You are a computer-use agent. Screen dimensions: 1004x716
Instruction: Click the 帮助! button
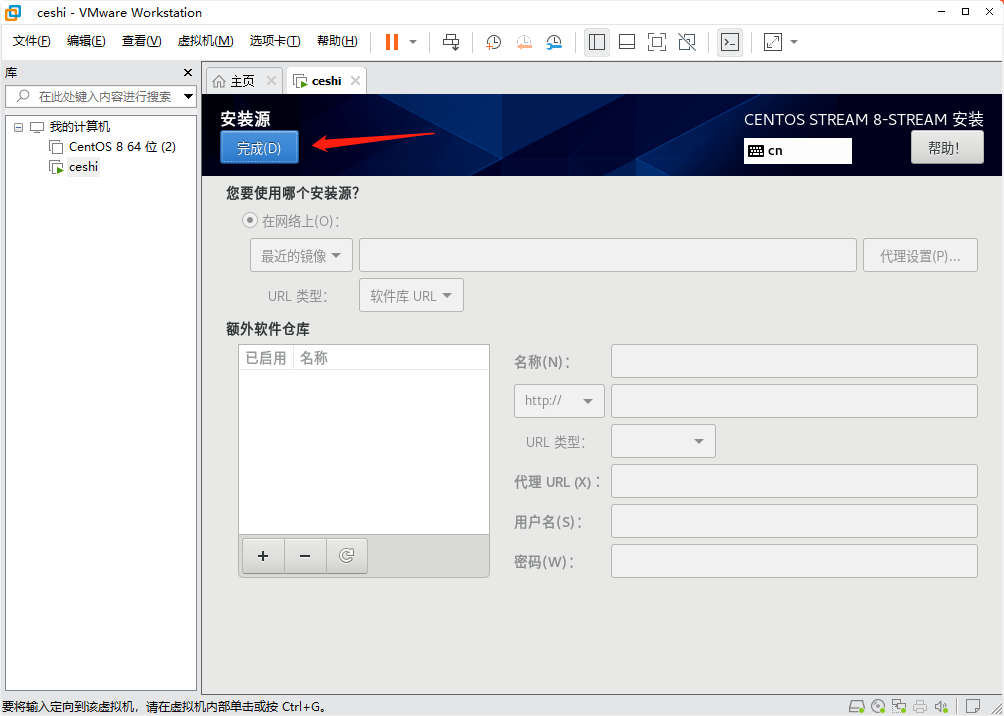(947, 147)
